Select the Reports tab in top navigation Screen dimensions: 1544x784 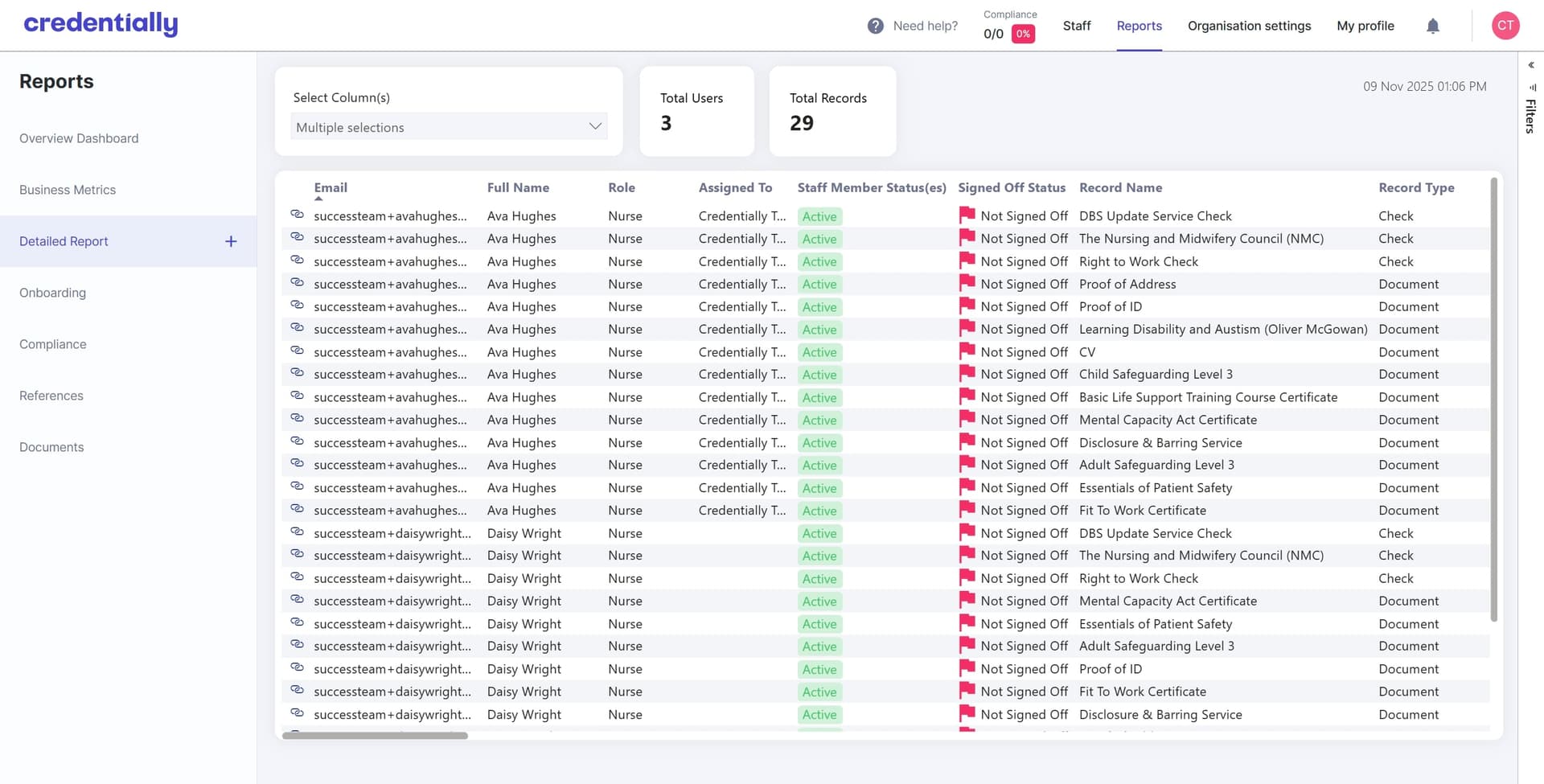[x=1139, y=26]
